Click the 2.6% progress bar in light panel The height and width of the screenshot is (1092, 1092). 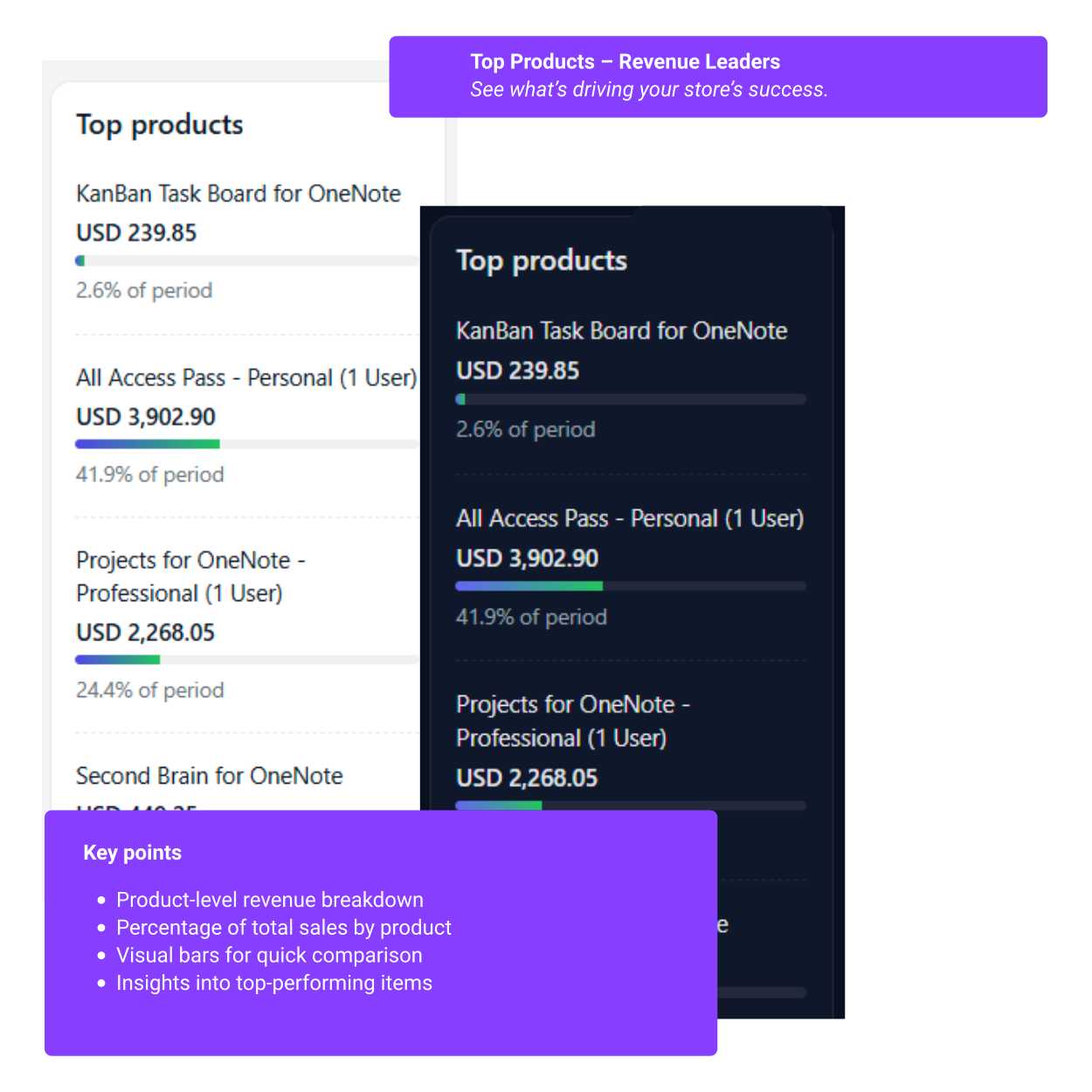tap(248, 260)
